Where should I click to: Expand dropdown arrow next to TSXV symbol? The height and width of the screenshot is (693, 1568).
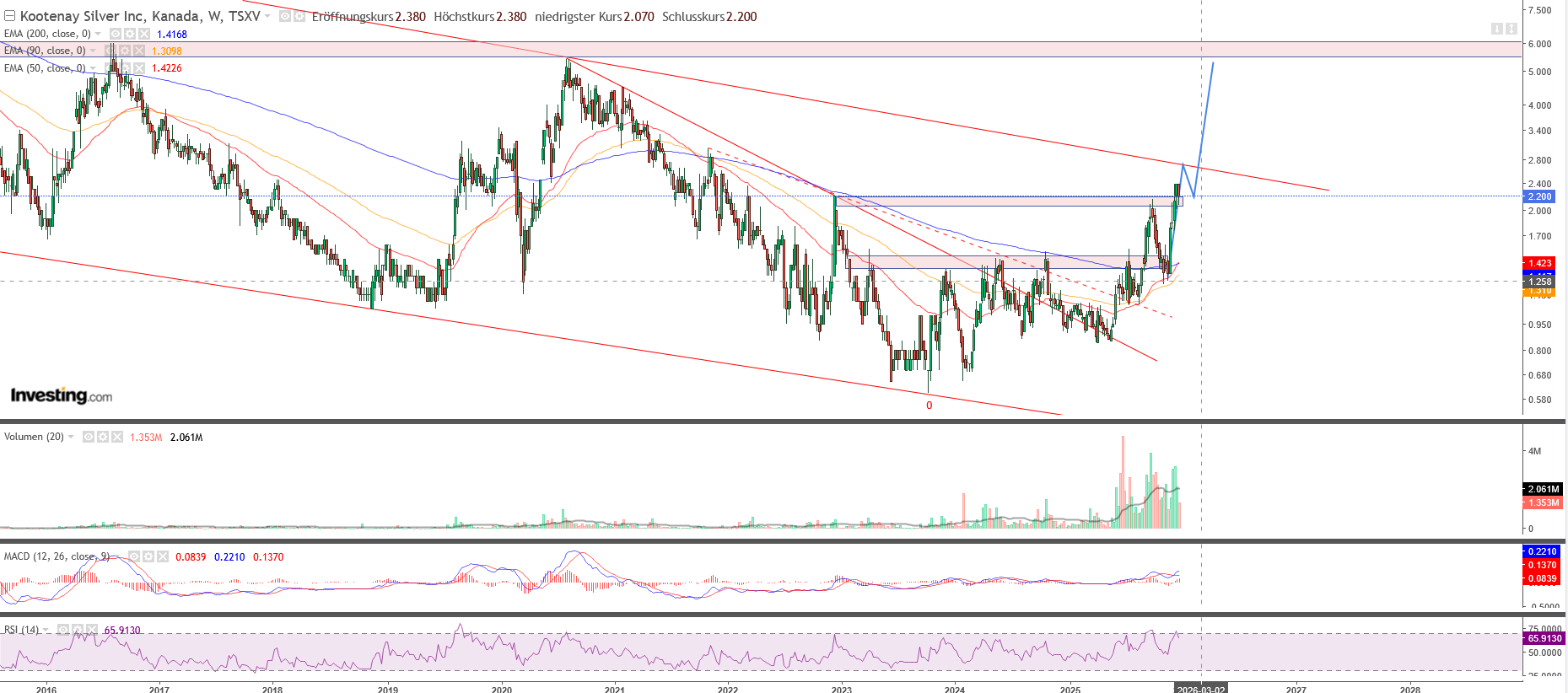point(267,16)
